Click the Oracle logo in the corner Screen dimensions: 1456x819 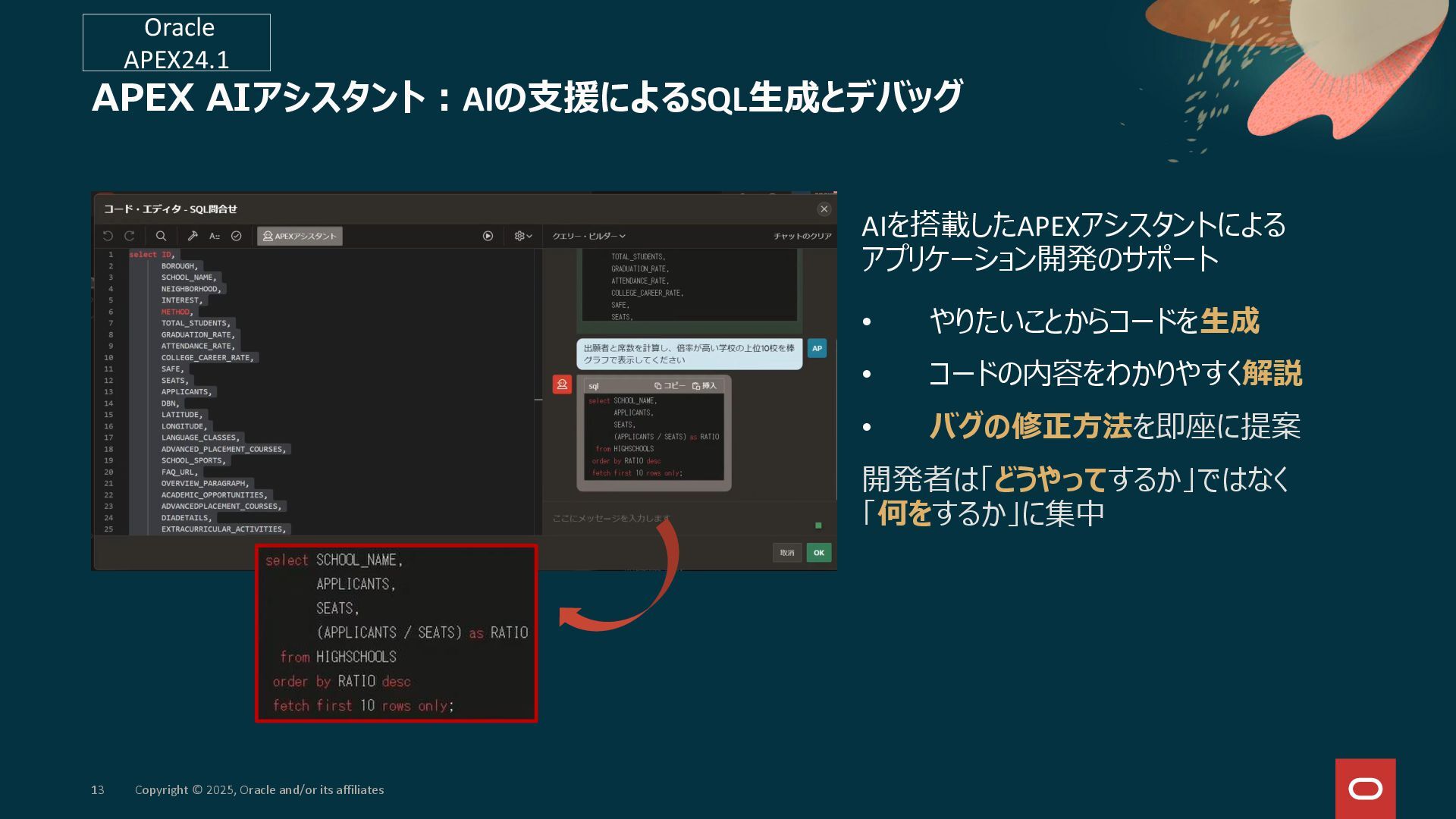point(1366,789)
